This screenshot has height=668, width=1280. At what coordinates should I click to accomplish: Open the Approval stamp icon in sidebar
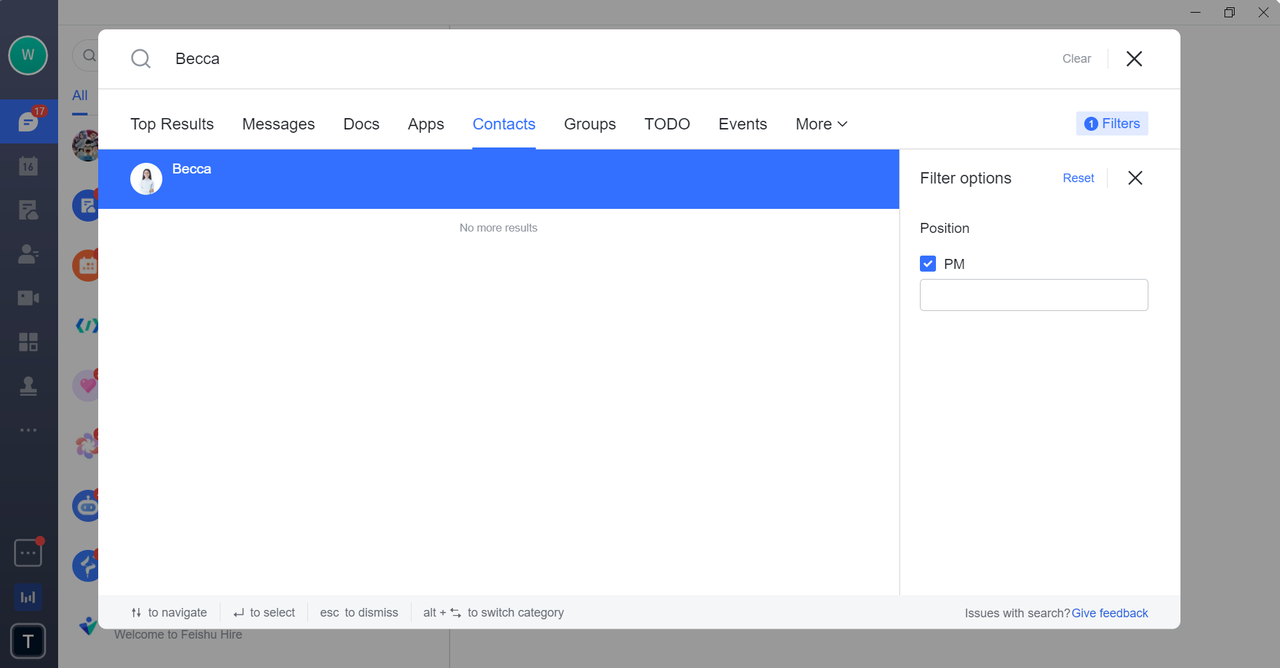(x=28, y=386)
